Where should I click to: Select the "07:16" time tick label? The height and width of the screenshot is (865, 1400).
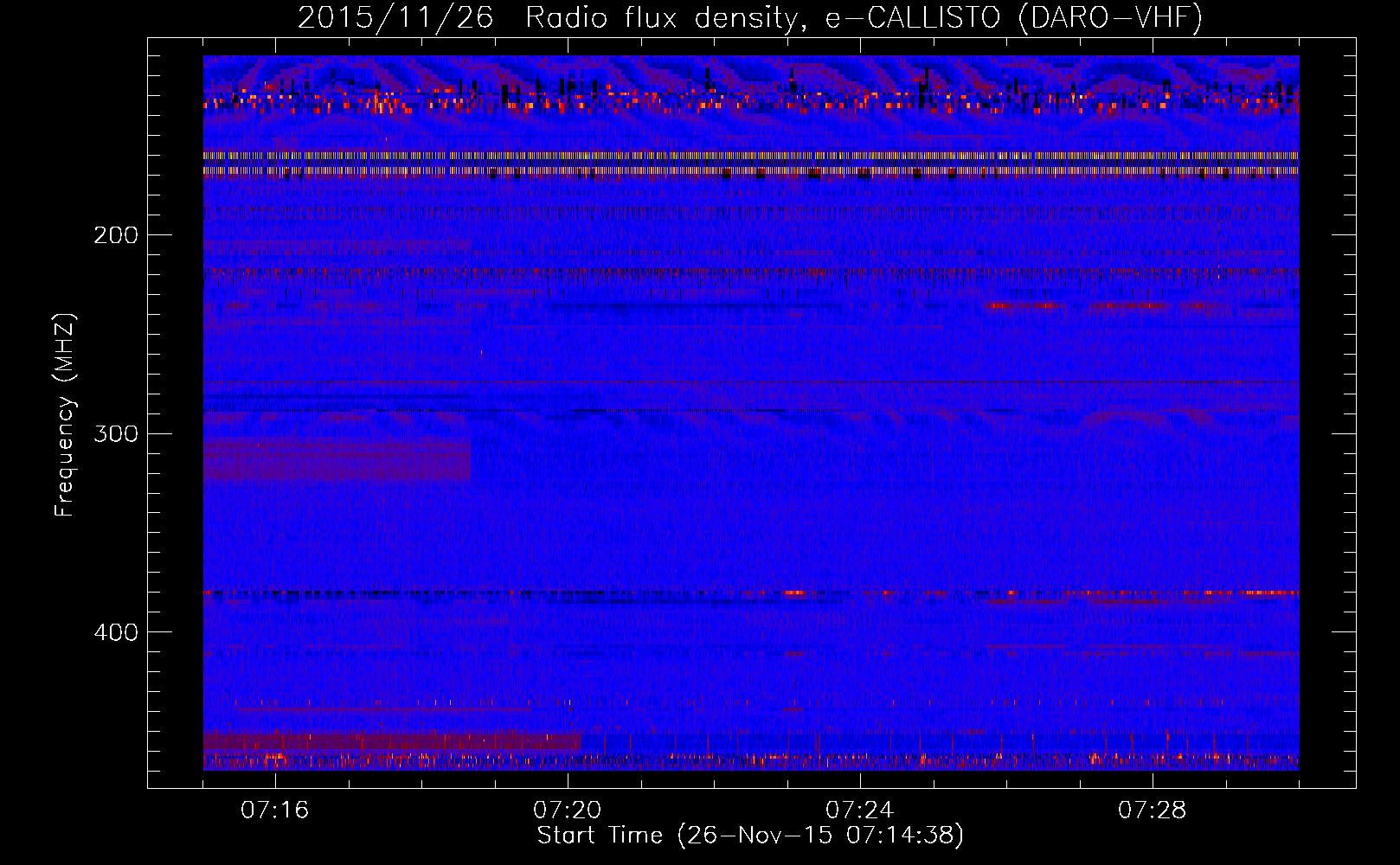[274, 811]
